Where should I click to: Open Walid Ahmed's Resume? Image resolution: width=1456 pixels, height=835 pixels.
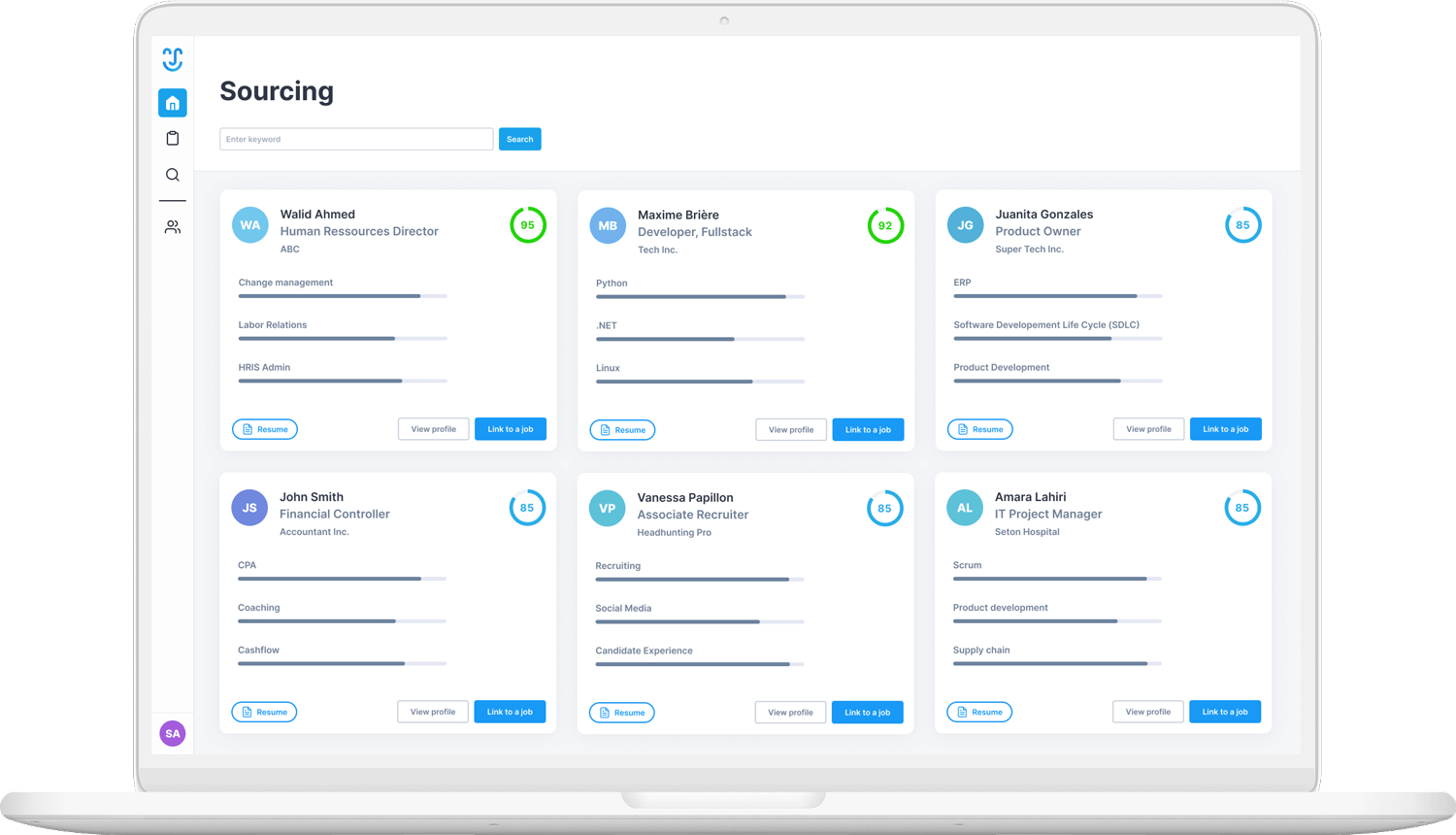pos(265,429)
